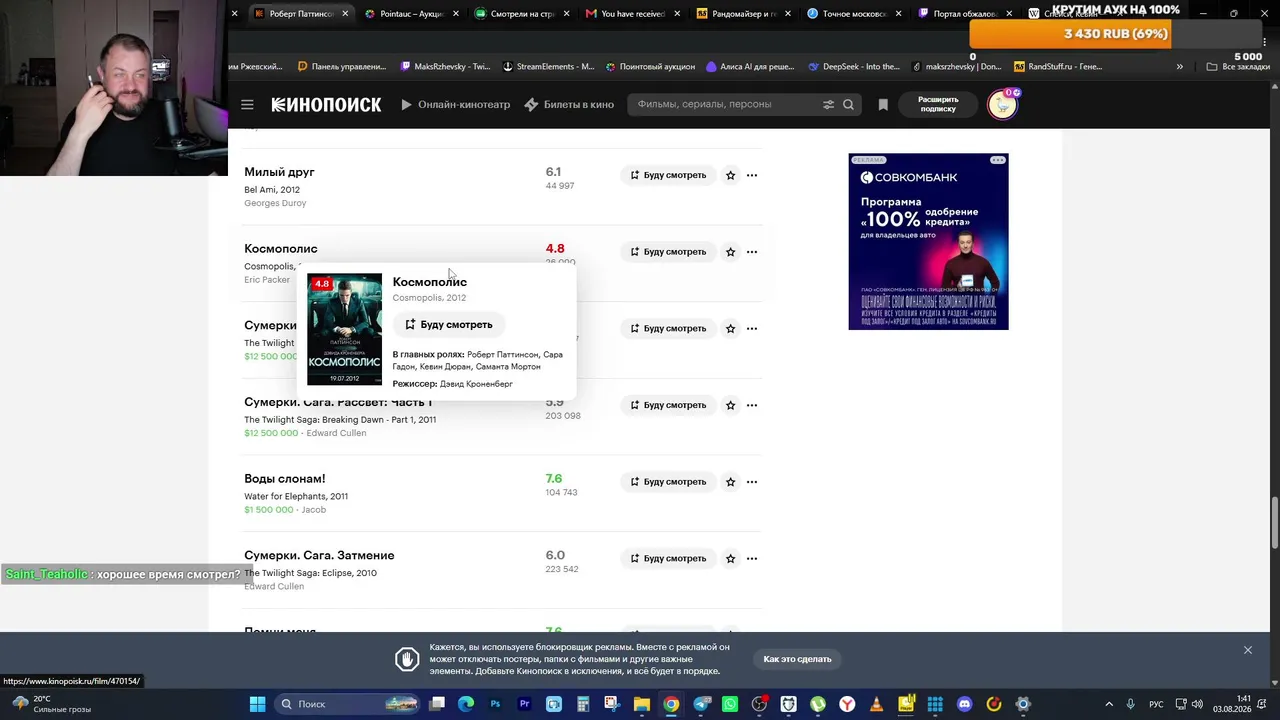This screenshot has height=720, width=1280.
Task: Open three-dot menu in Рассвет: Часть 1 row
Action: 752,405
